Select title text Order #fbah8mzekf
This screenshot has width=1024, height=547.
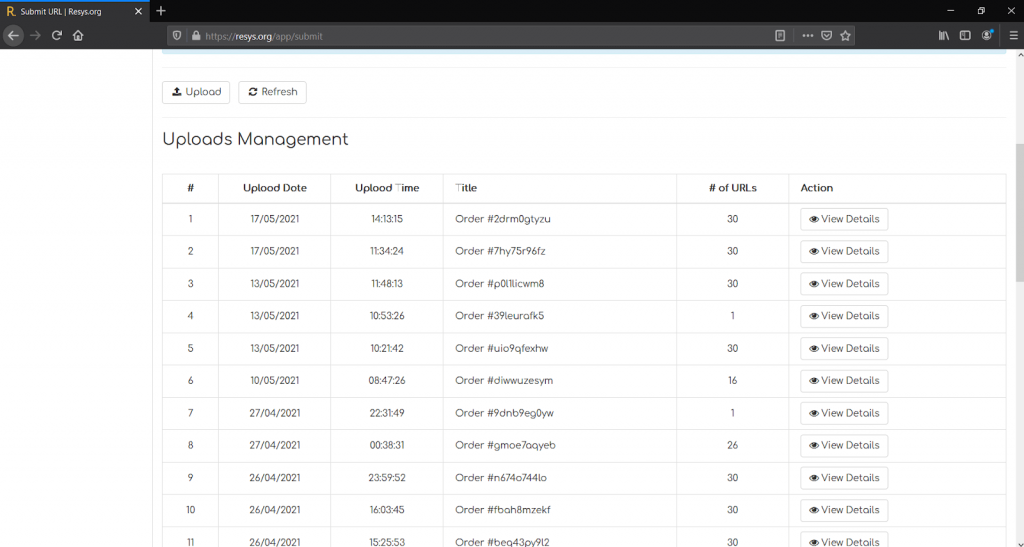pos(503,510)
